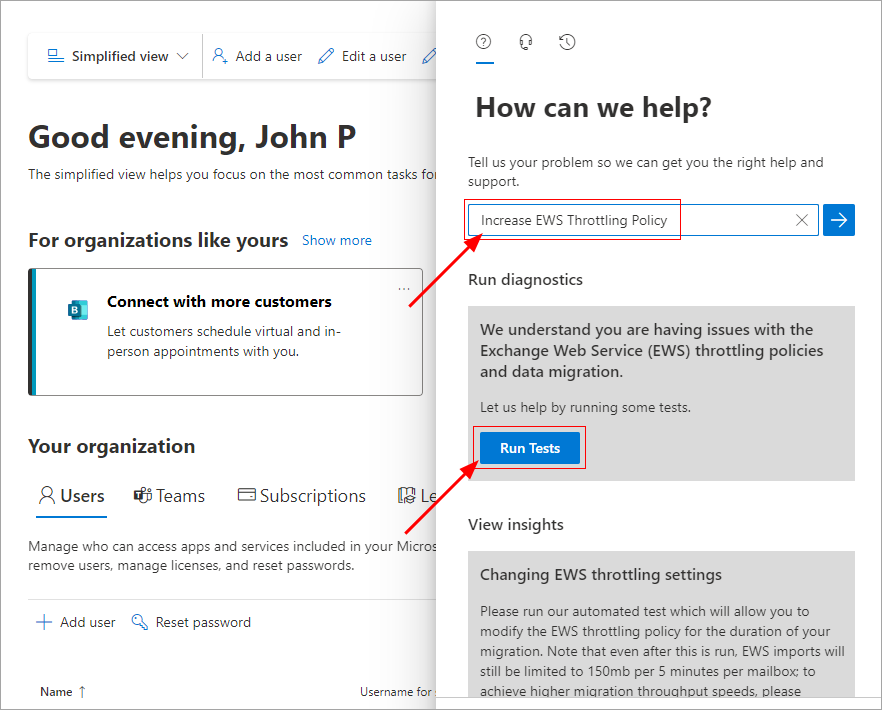Viewport: 882px width, 710px height.
Task: Click the Changing EWS throttling settings heading
Action: [601, 575]
